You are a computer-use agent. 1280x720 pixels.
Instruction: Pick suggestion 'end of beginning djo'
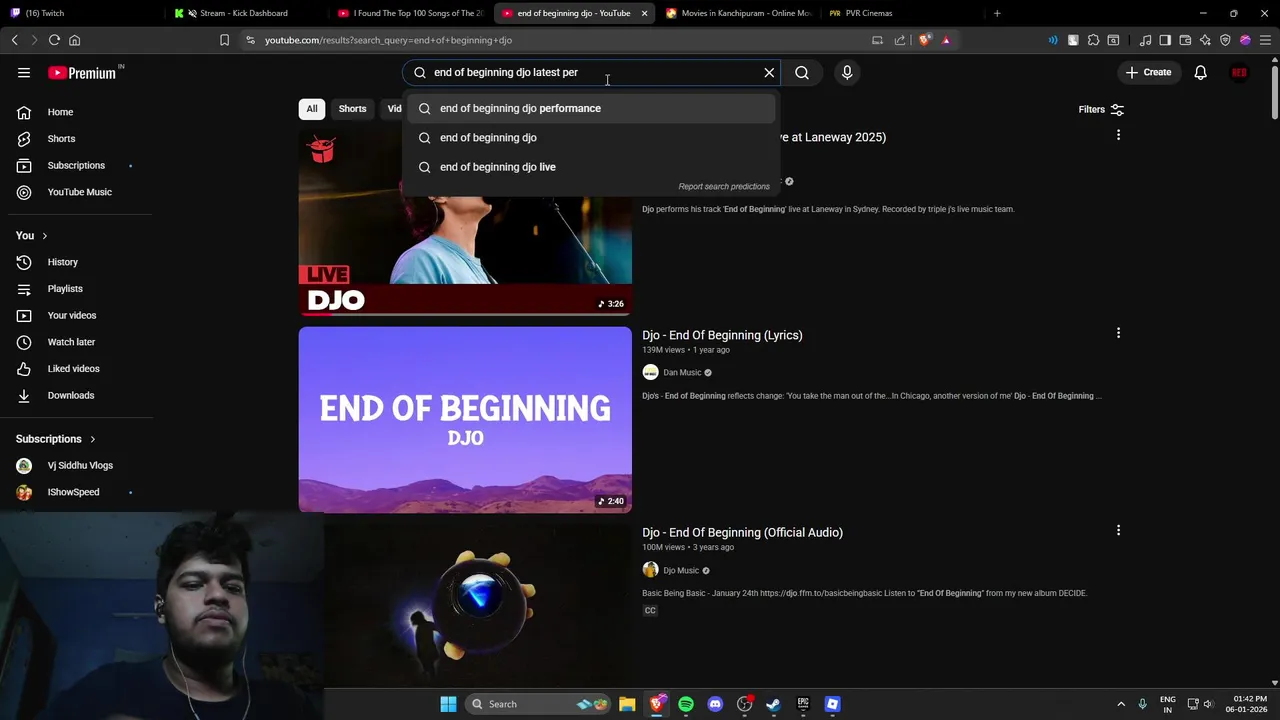[x=591, y=138]
